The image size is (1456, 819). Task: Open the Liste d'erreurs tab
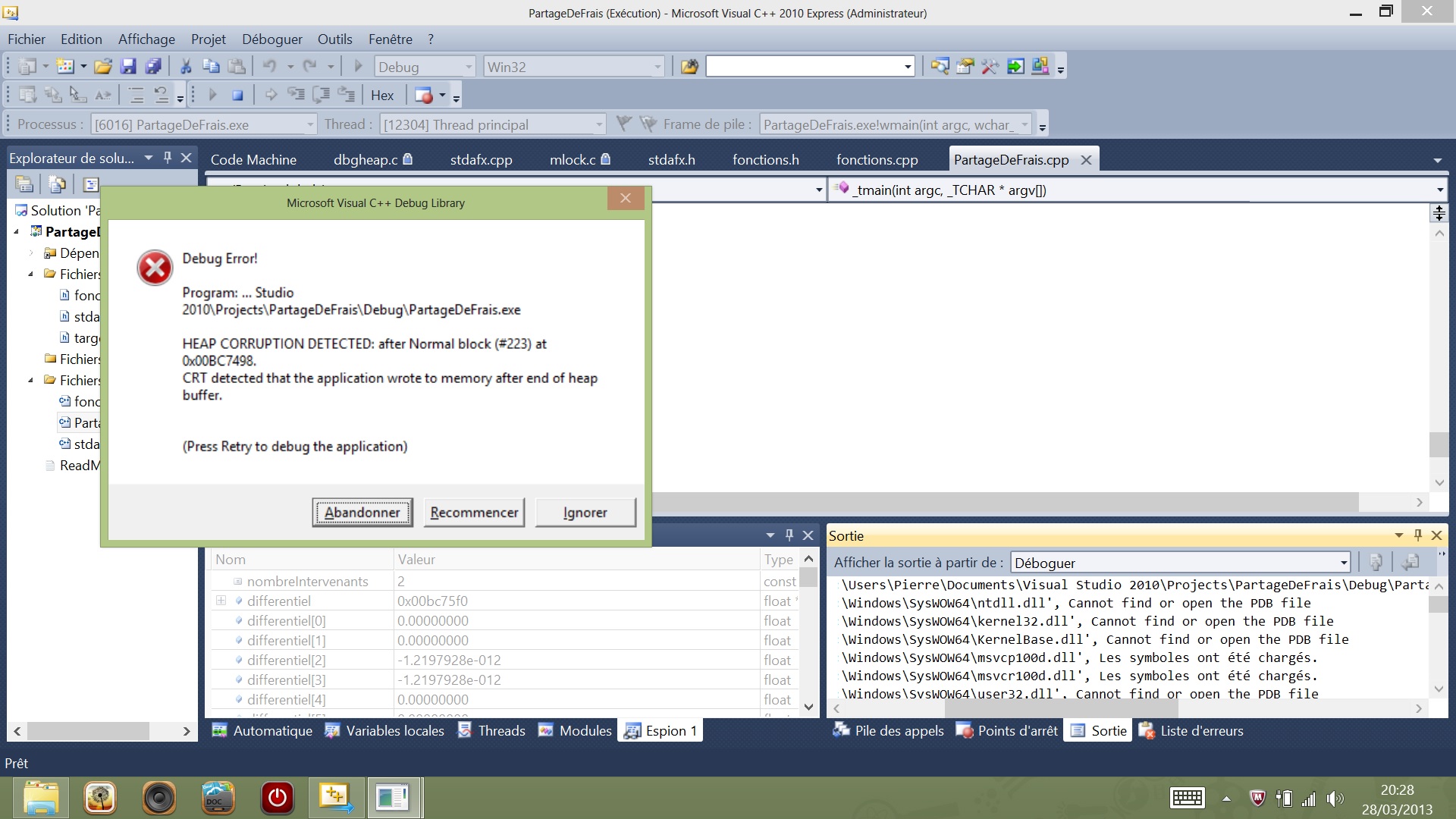1191,730
